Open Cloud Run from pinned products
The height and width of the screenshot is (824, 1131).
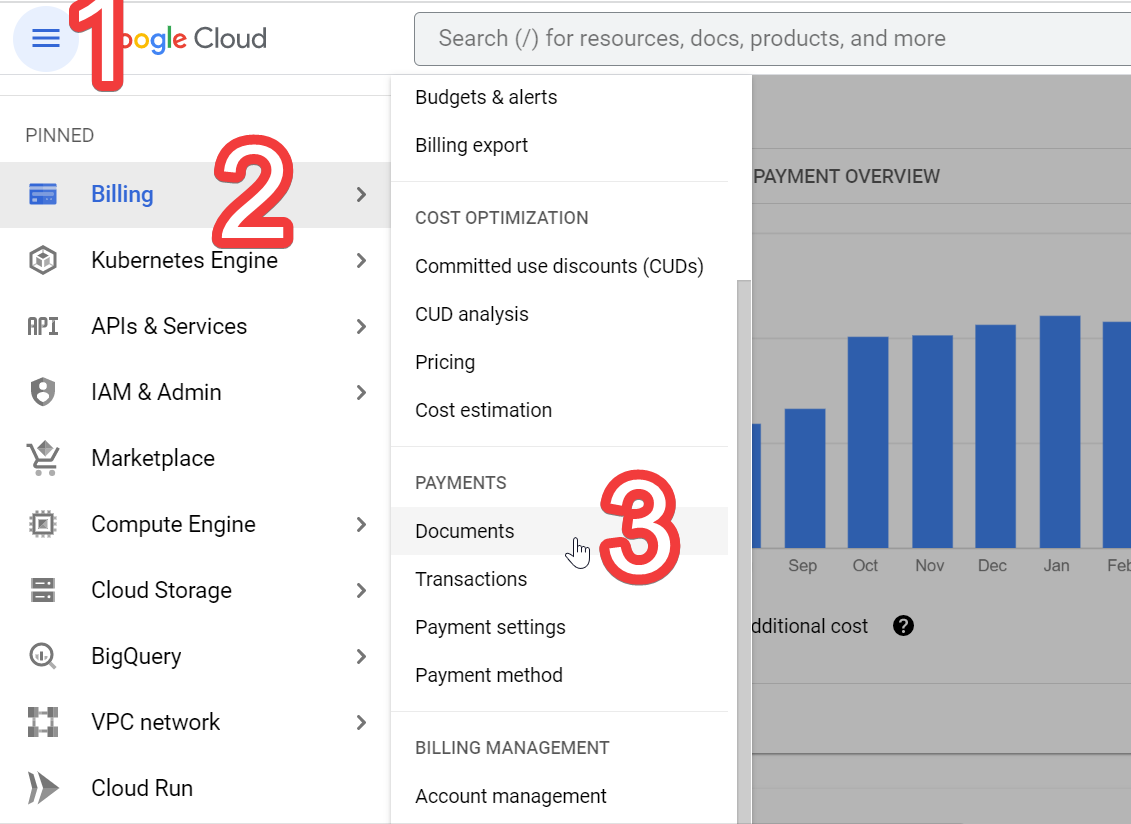coord(142,788)
